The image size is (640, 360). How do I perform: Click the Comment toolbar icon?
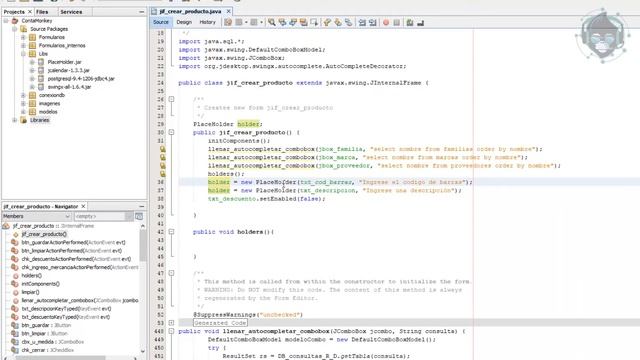pyautogui.click(x=410, y=22)
